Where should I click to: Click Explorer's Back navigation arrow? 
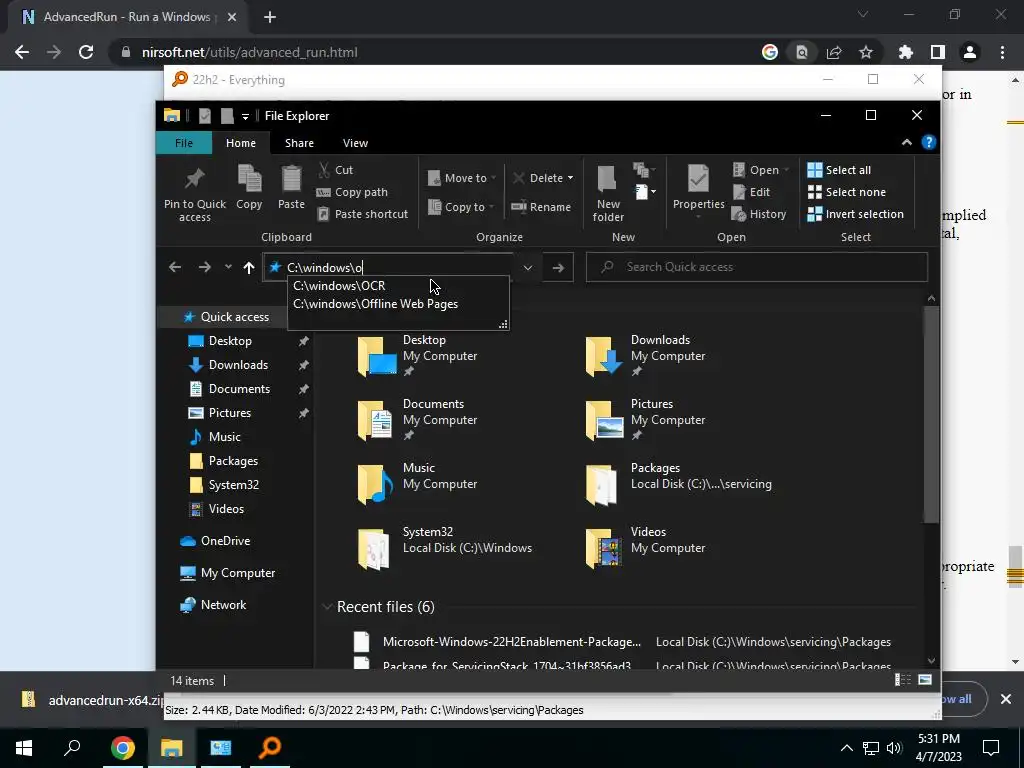coord(174,267)
